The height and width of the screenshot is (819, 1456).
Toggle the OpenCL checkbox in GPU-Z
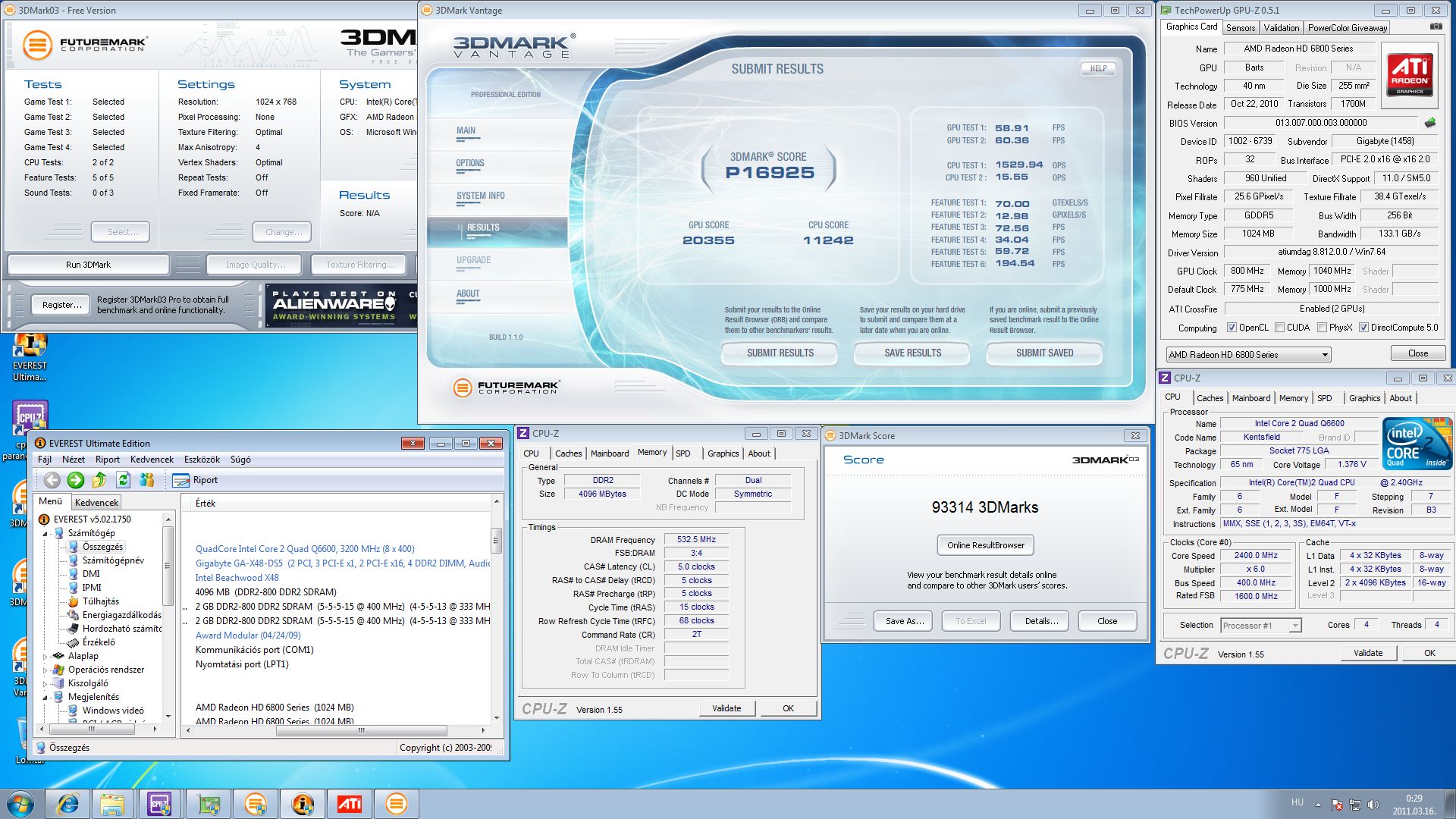pyautogui.click(x=1232, y=328)
